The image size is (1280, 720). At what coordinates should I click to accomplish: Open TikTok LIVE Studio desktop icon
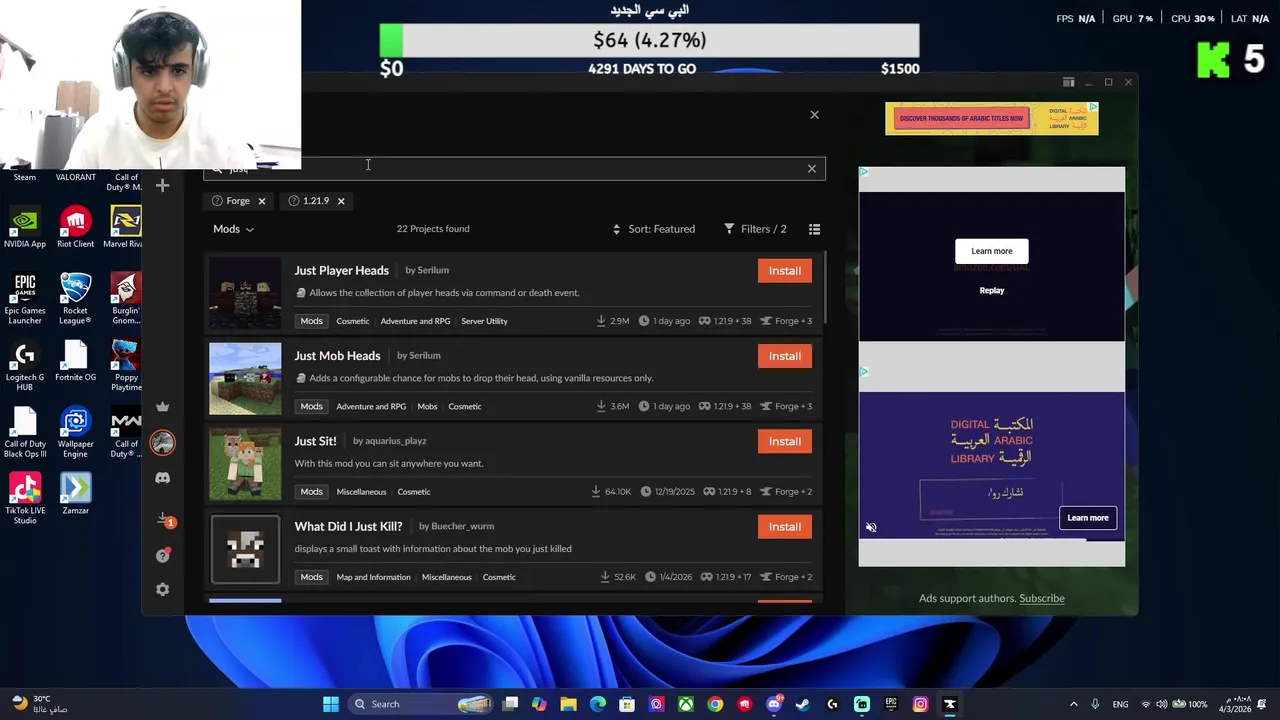click(x=25, y=499)
